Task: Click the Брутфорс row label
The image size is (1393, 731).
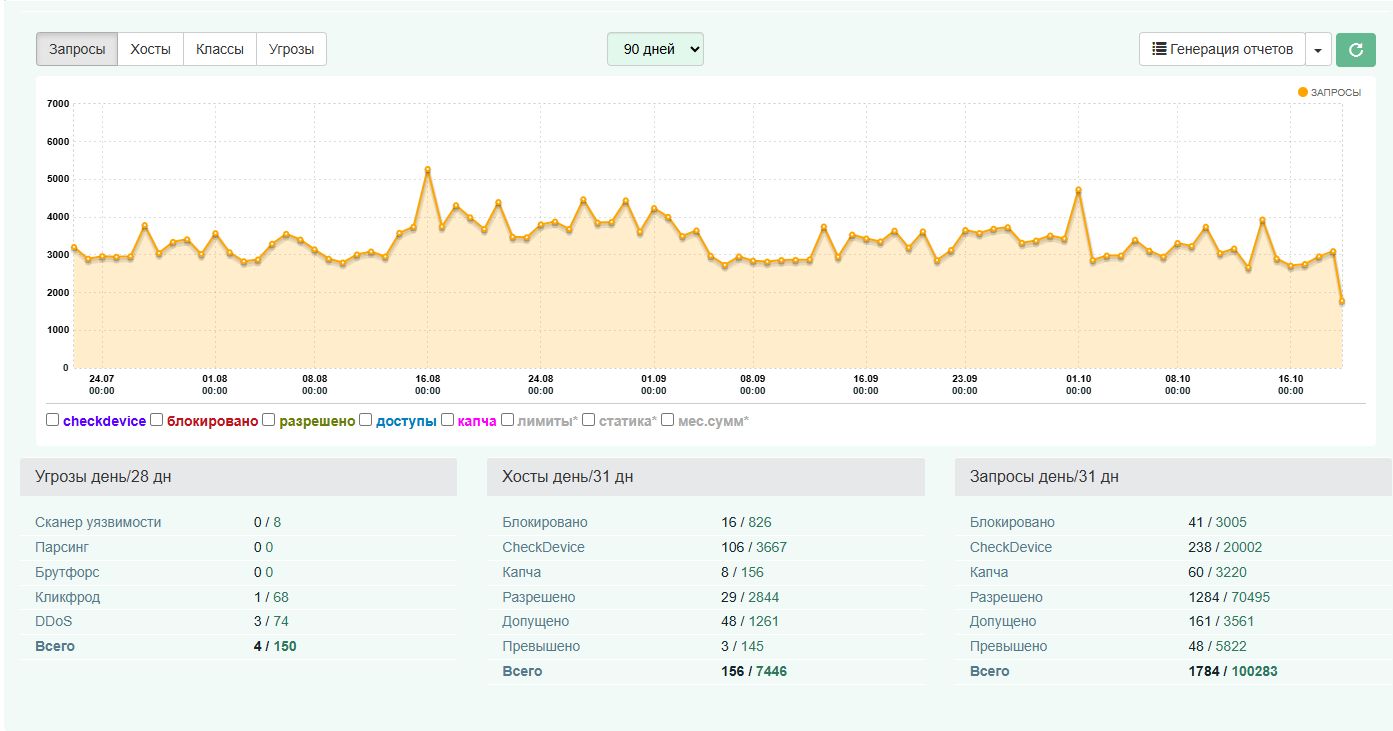Action: click(67, 572)
